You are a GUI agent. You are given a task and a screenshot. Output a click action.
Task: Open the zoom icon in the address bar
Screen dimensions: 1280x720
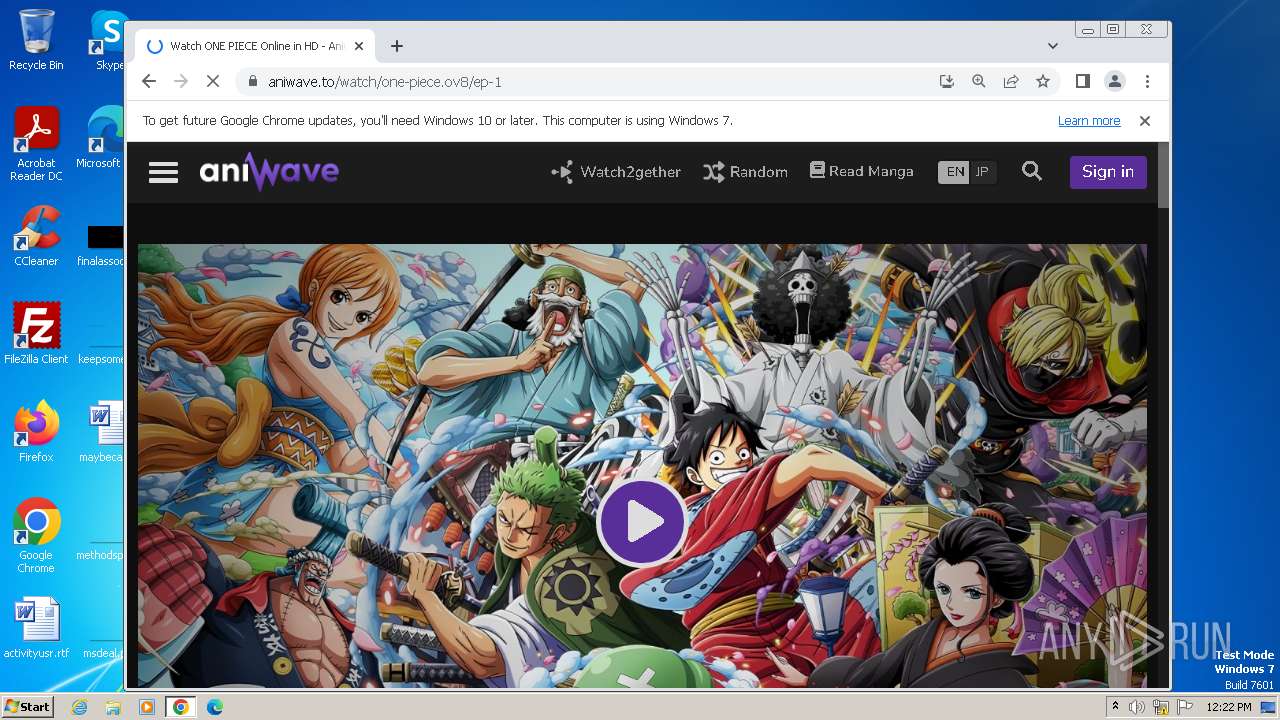pyautogui.click(x=979, y=82)
